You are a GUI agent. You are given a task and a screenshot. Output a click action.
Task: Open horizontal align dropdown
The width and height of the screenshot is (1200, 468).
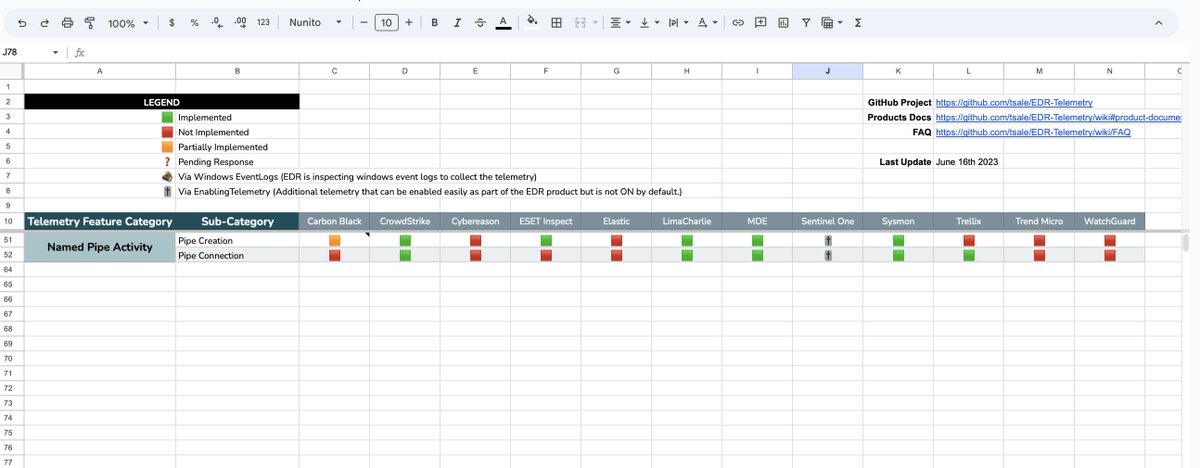coord(621,22)
